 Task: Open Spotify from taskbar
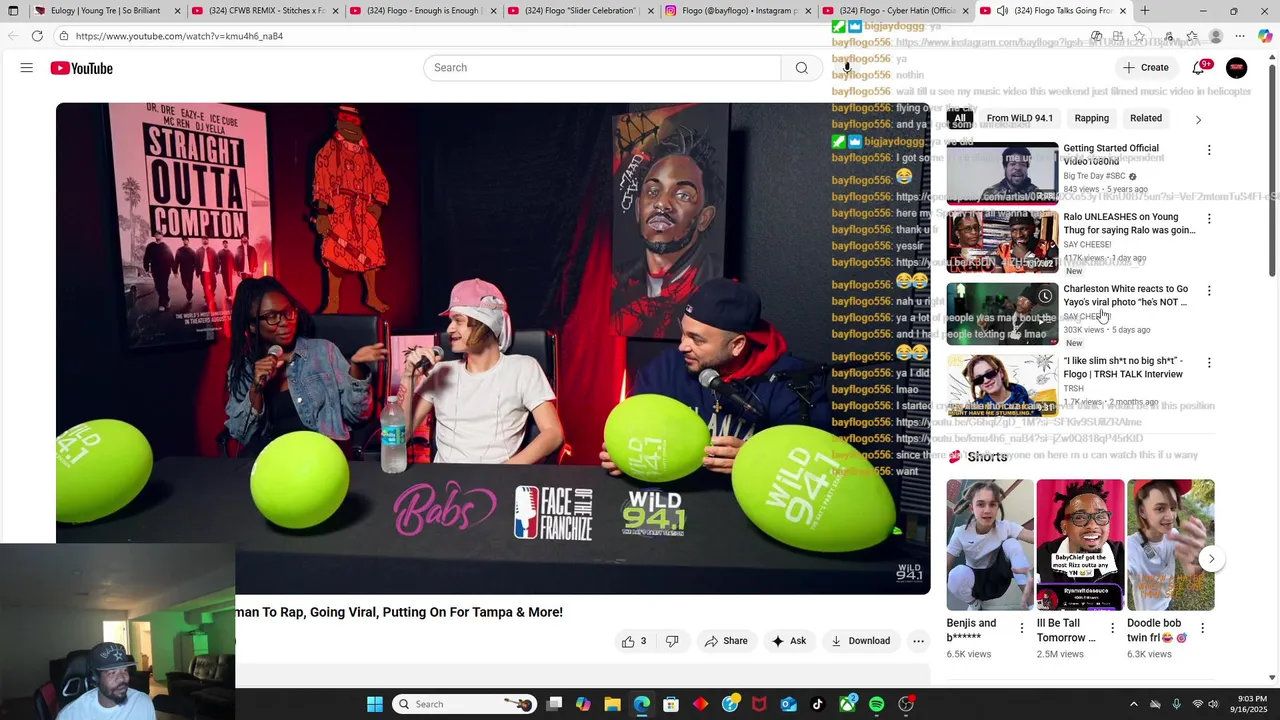(877, 704)
